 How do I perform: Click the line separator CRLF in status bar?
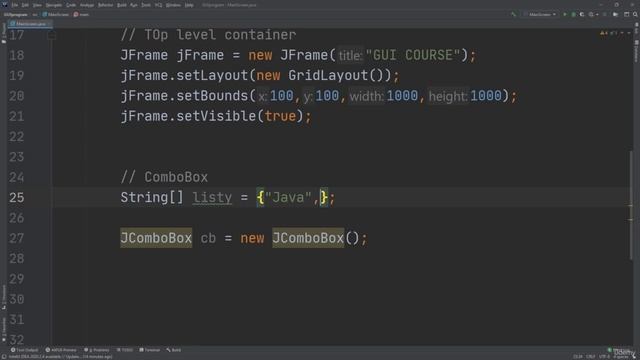pos(591,357)
